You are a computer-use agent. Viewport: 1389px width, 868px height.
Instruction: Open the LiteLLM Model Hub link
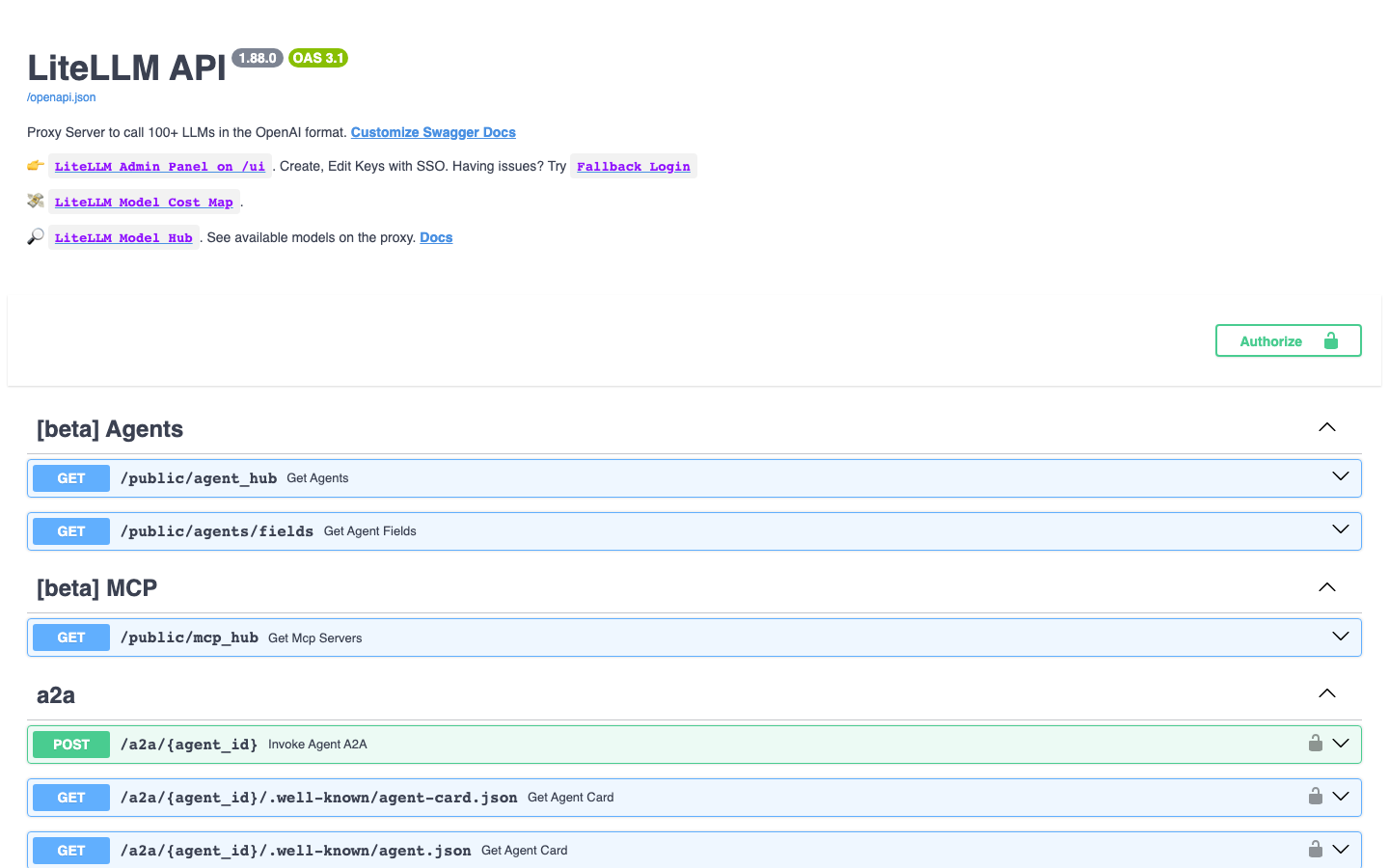click(123, 237)
